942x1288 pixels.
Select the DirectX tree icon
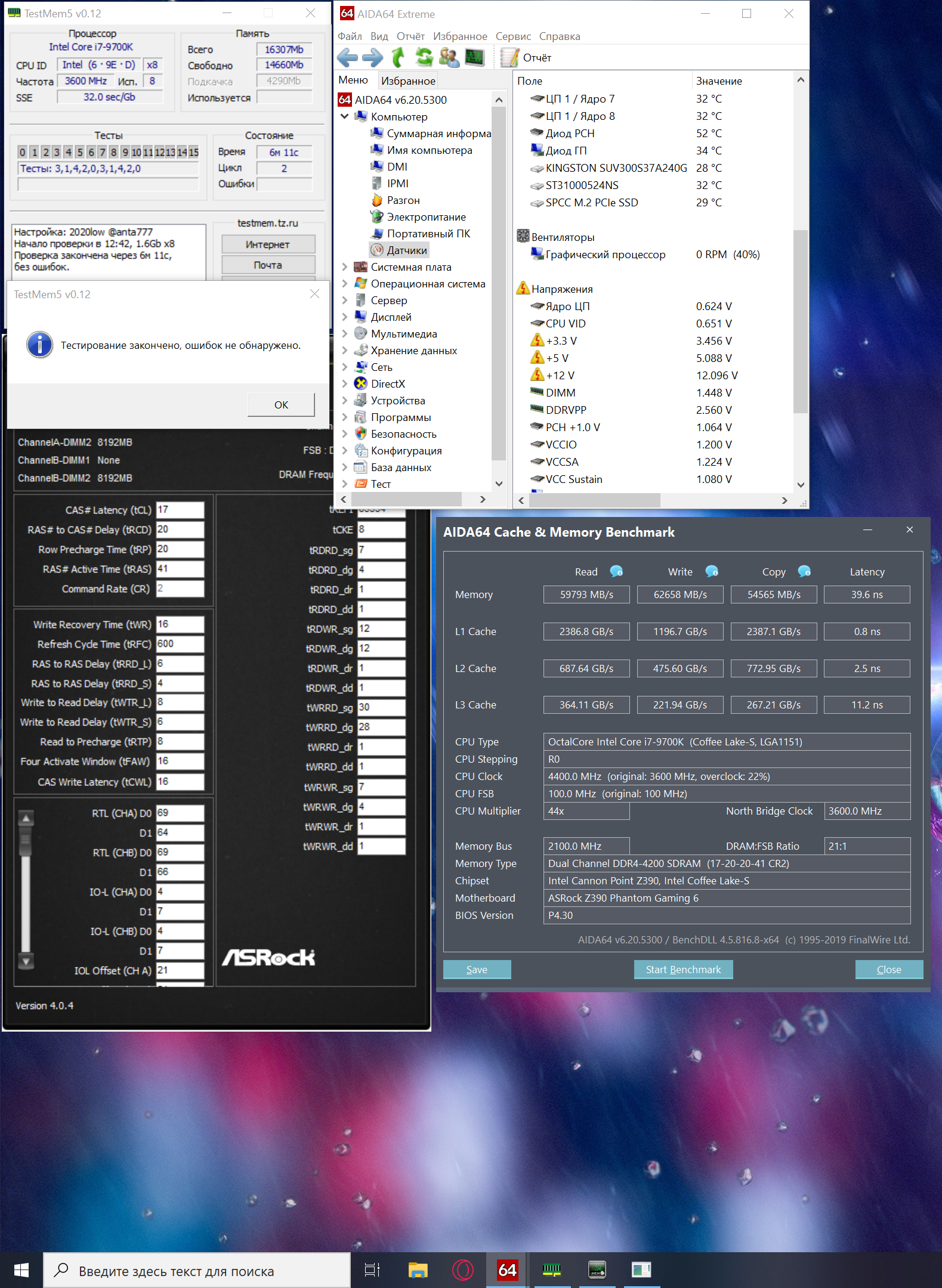(x=360, y=383)
